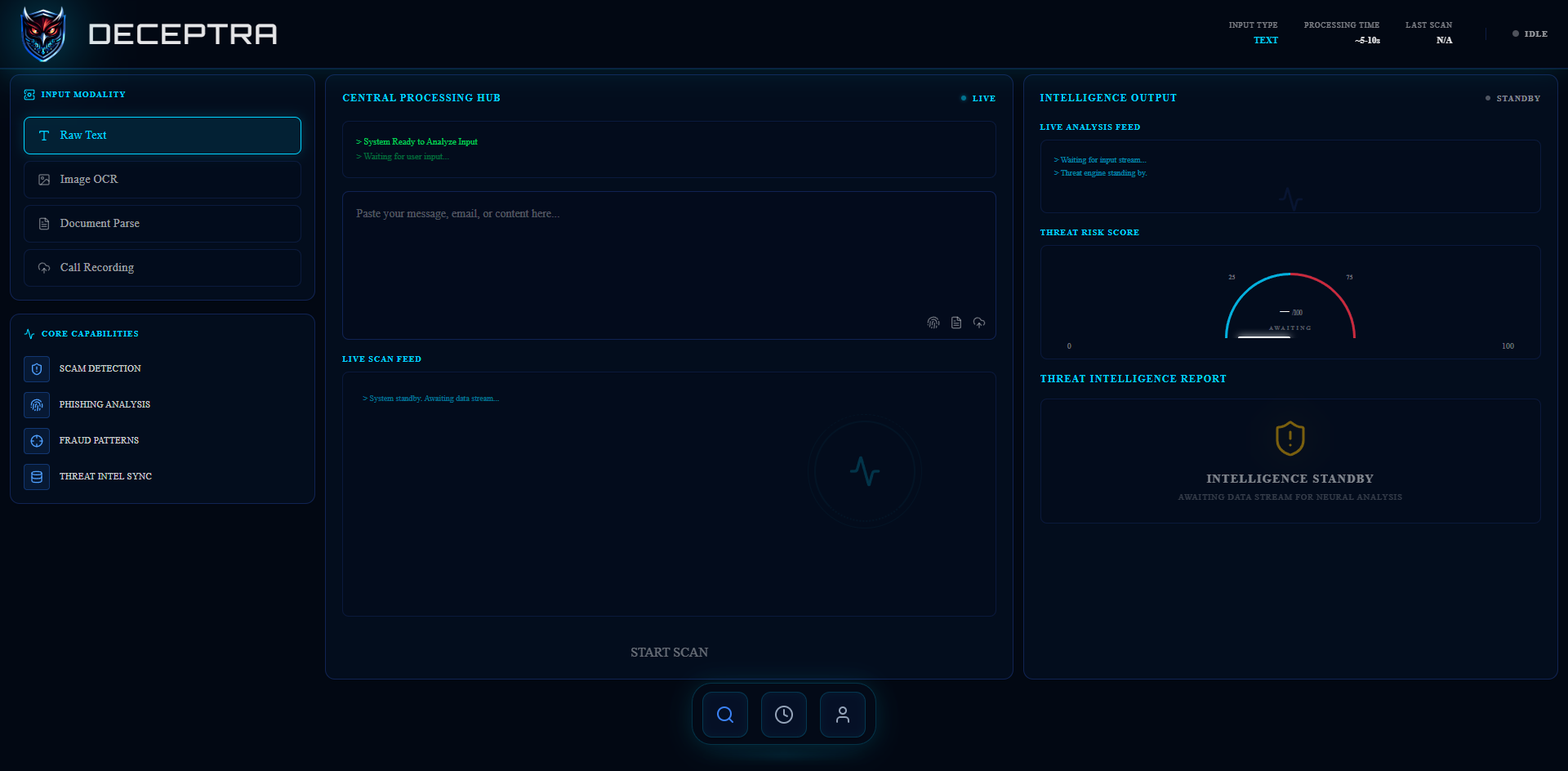Click the PROCESSING TIME value
This screenshot has height=771, width=1568.
pos(1367,40)
